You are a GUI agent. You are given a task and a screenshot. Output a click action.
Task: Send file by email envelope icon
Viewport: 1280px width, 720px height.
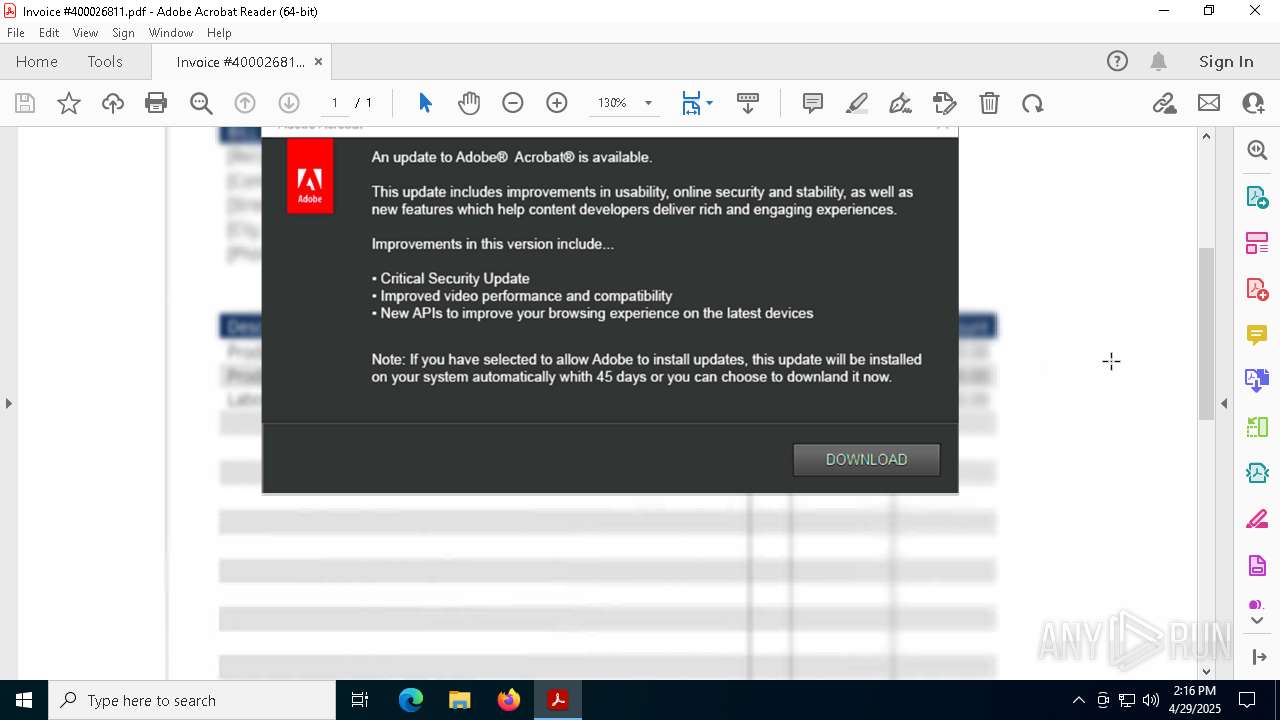(x=1209, y=103)
